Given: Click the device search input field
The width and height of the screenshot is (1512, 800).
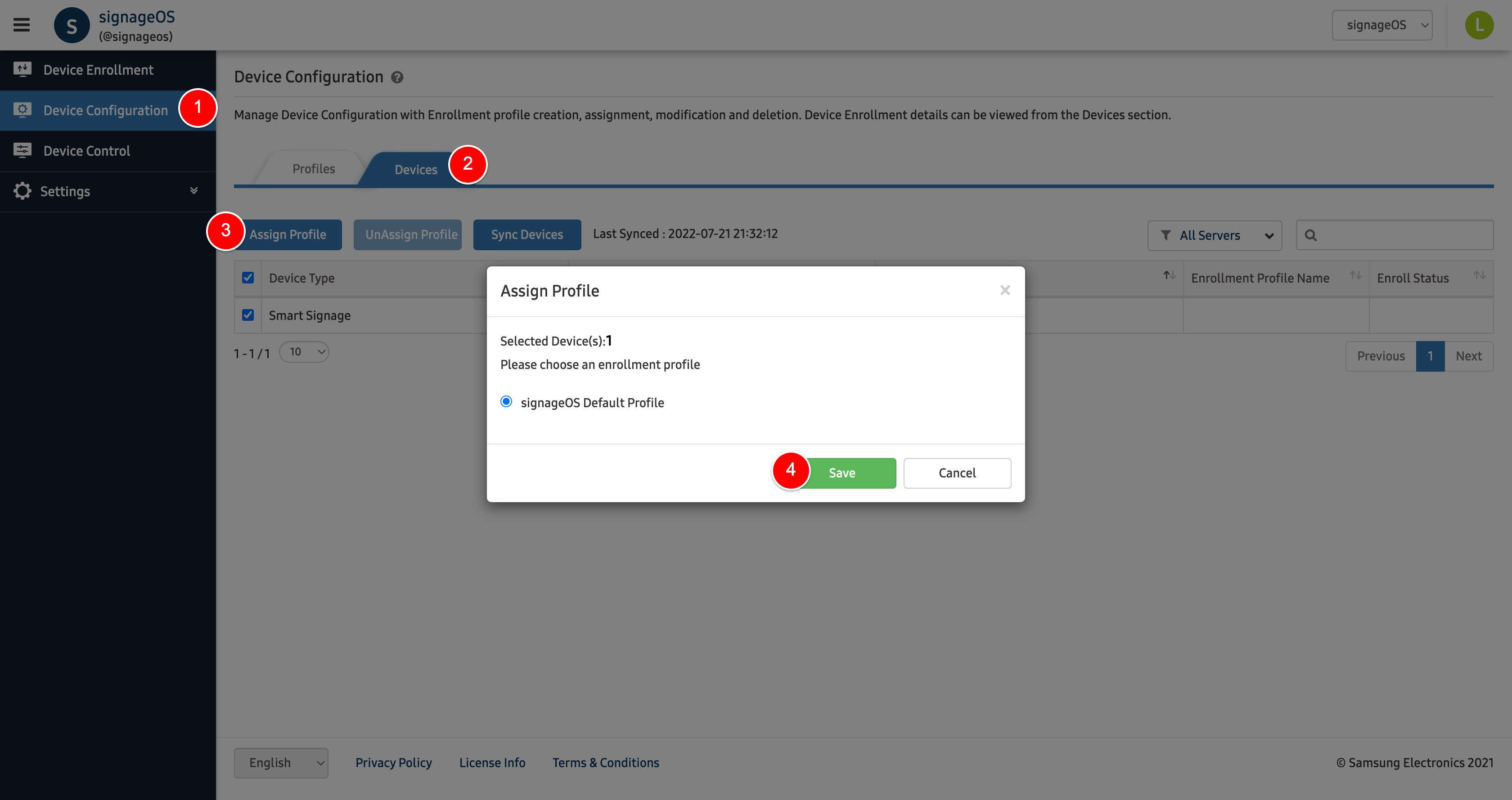Looking at the screenshot, I should [1403, 235].
